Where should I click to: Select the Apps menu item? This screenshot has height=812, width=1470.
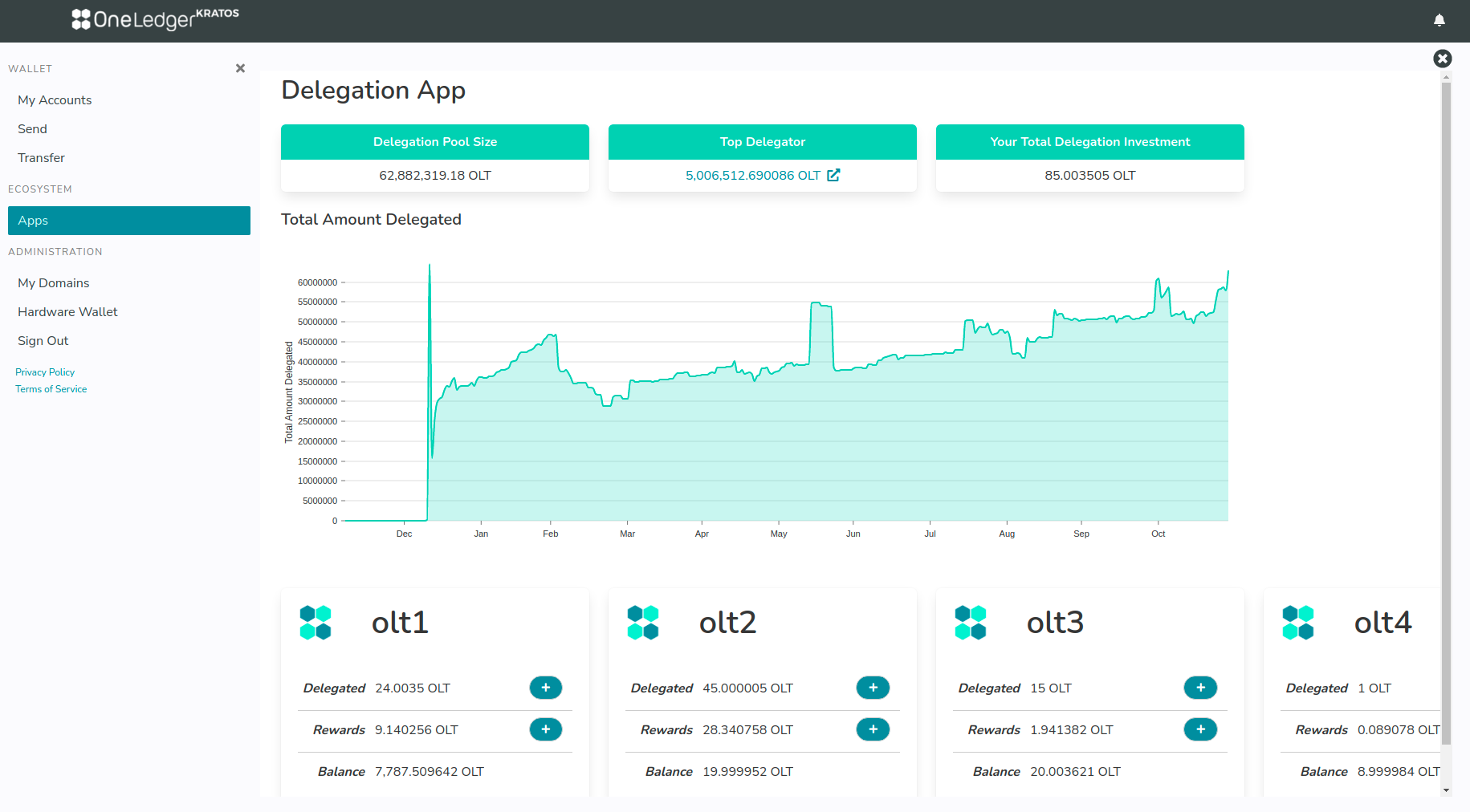coord(128,221)
